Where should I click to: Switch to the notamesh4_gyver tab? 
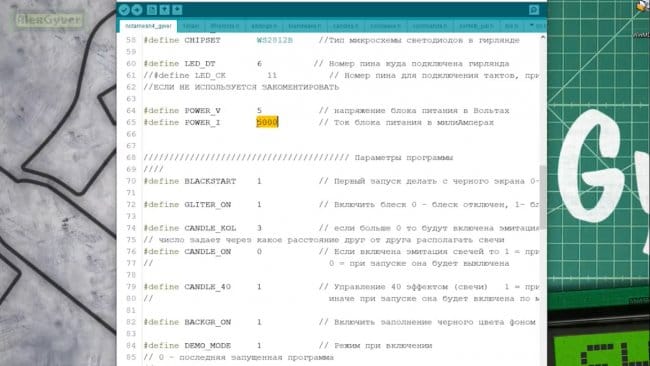pos(148,26)
